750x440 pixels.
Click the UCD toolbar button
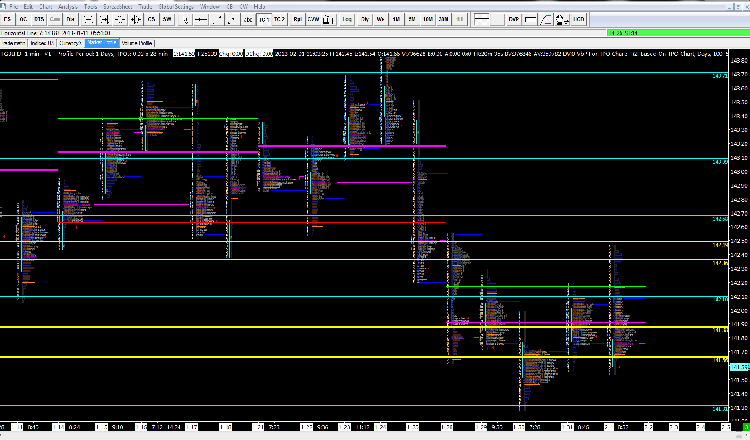(579, 19)
